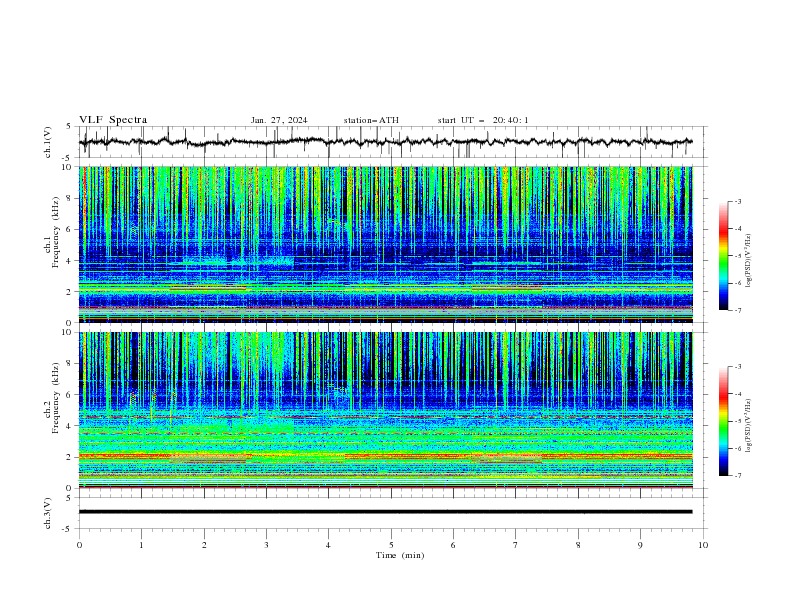Click time axis tick label '1'

(141, 545)
